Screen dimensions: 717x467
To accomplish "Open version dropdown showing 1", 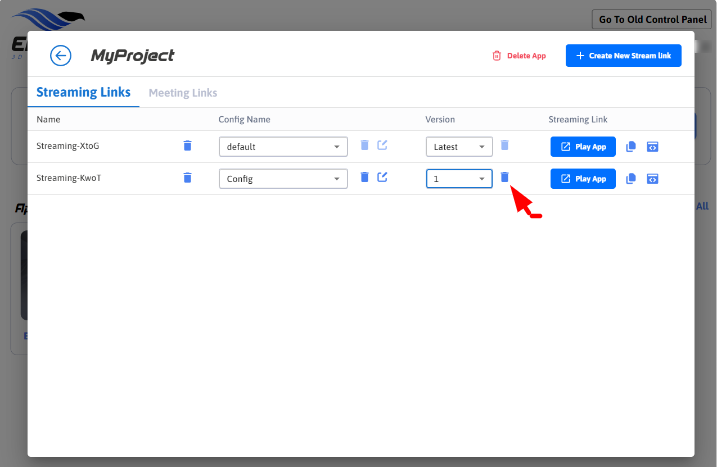I will 459,178.
